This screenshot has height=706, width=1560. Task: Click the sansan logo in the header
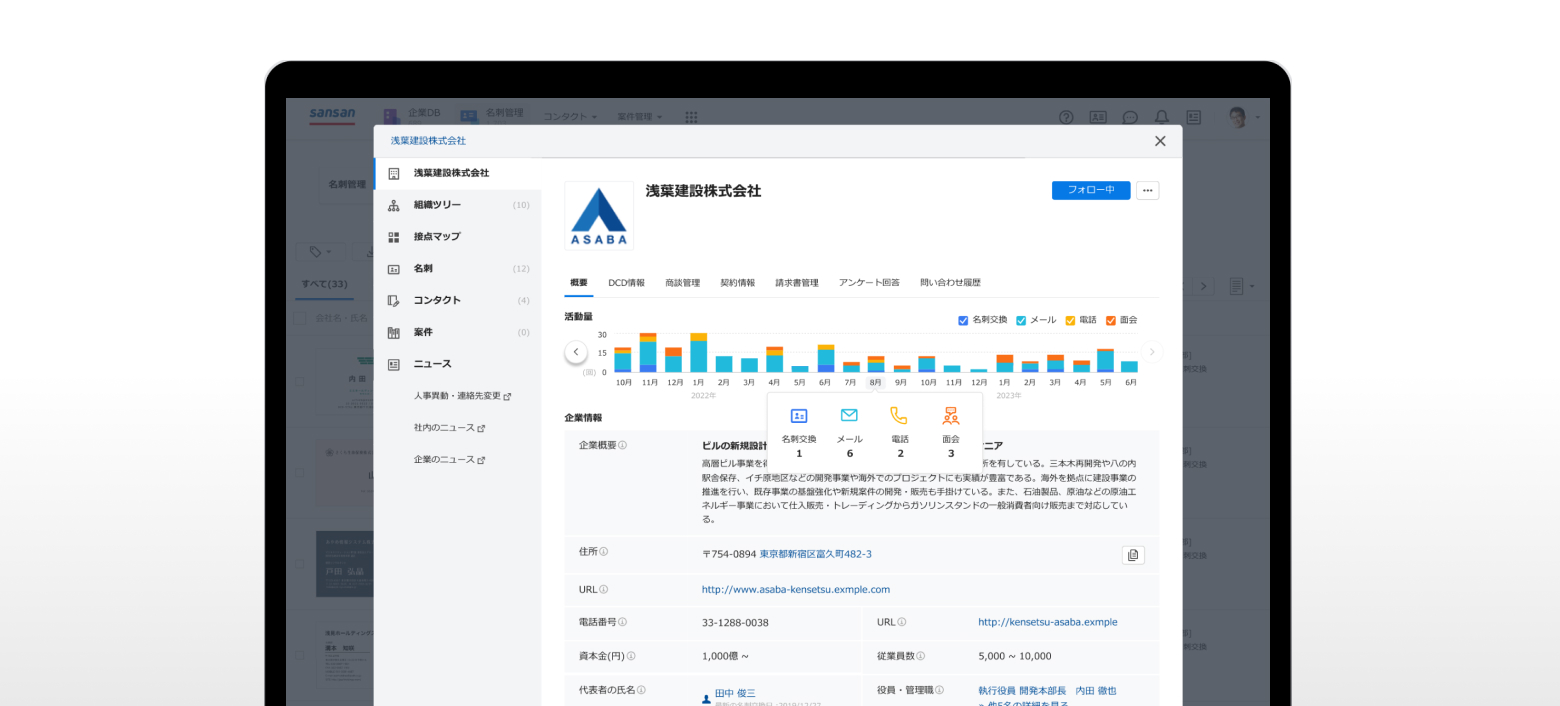tap(332, 114)
